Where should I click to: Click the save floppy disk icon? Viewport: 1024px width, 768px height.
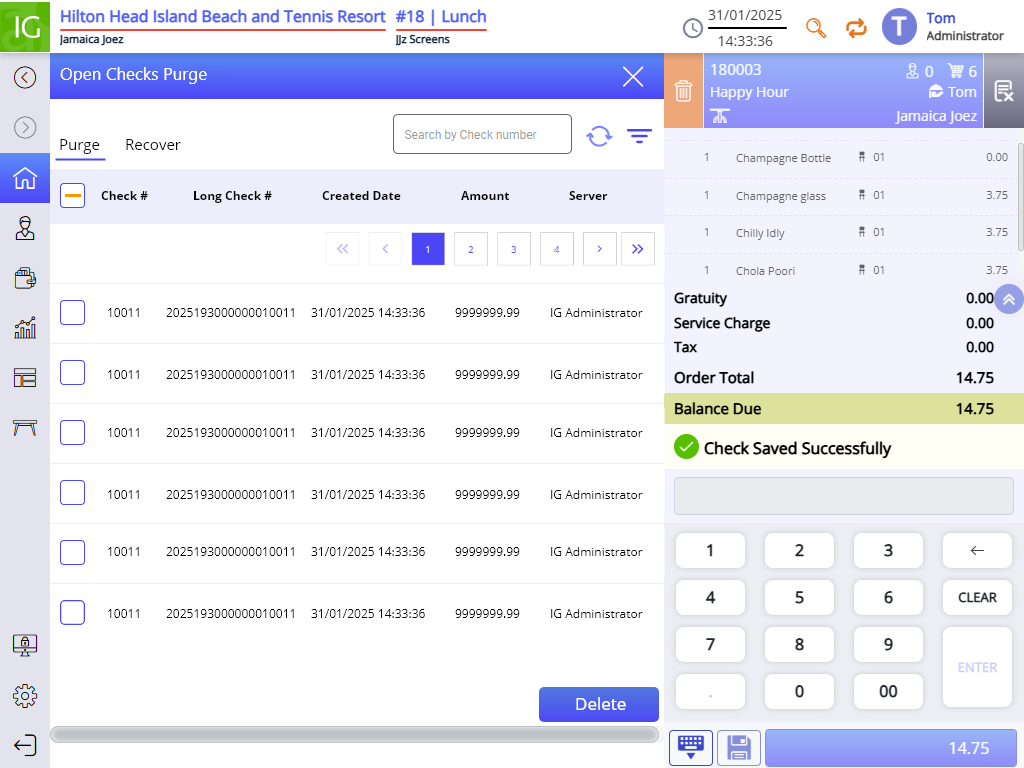(x=739, y=747)
